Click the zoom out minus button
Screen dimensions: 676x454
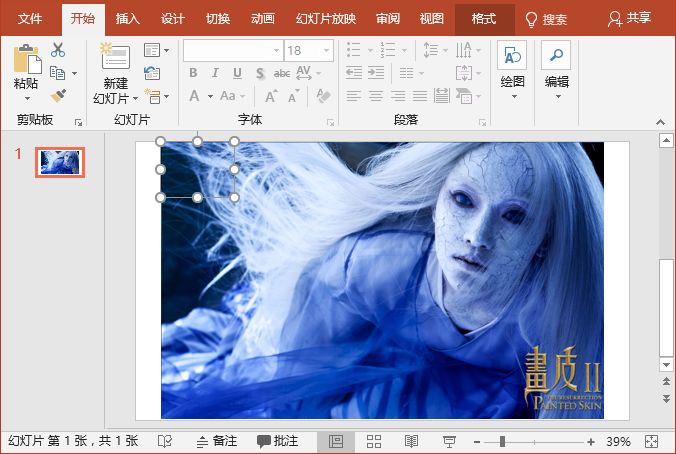(x=477, y=441)
